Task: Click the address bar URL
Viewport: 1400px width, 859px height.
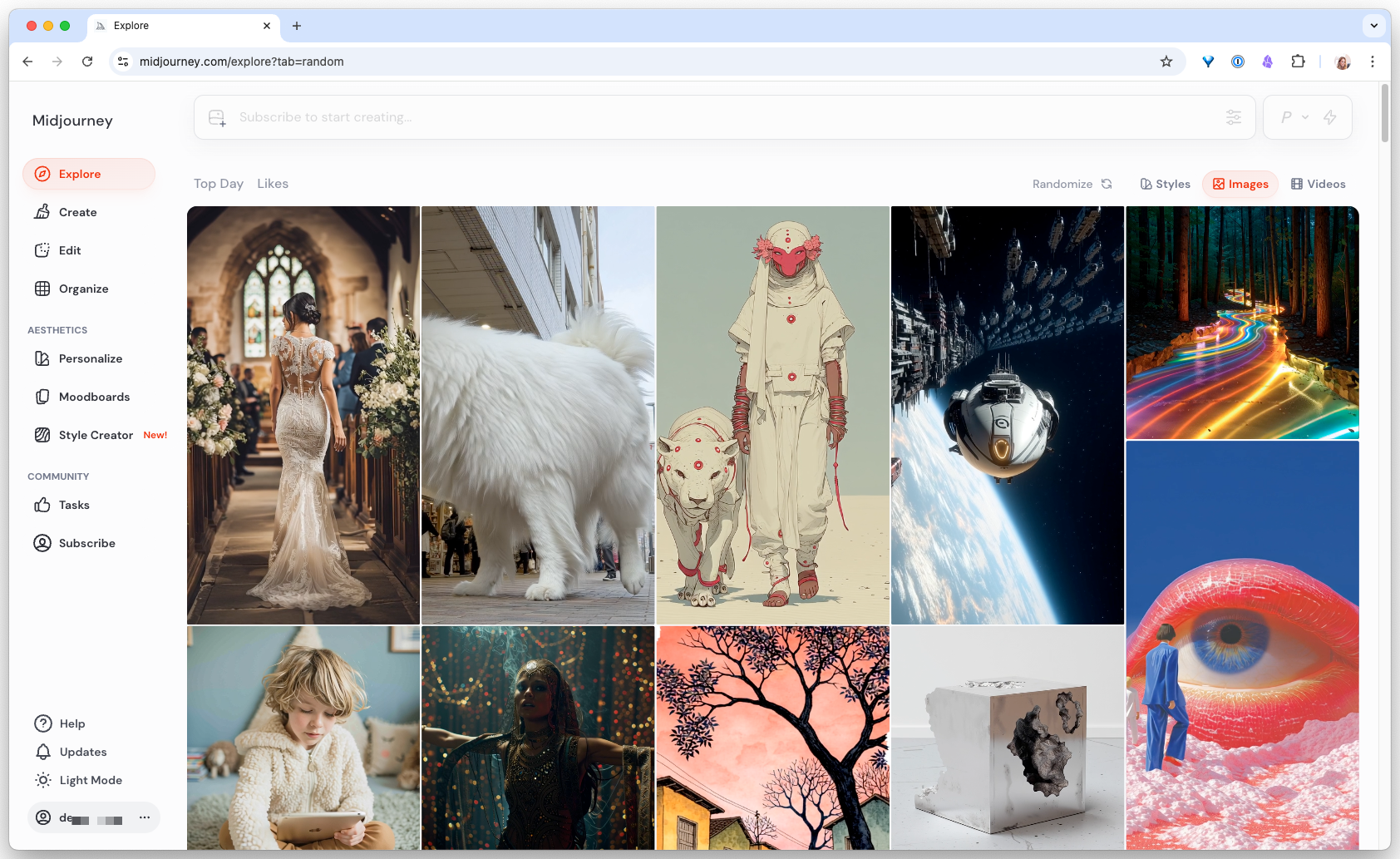Action: point(241,62)
